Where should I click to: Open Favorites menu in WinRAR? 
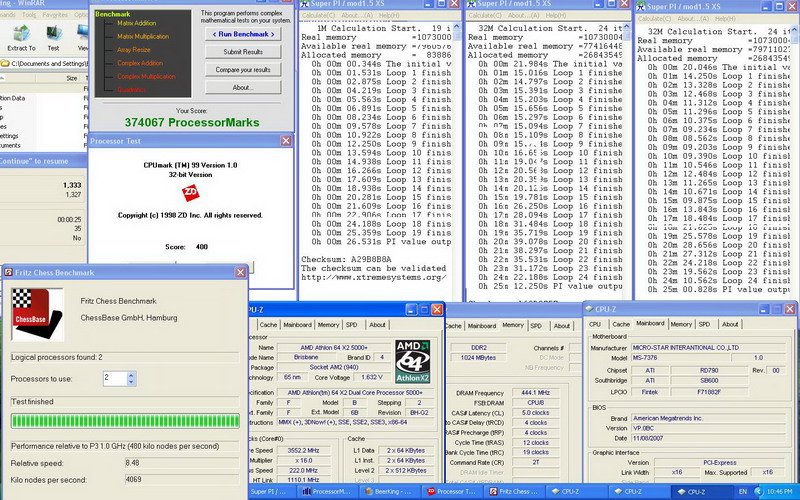click(55, 15)
